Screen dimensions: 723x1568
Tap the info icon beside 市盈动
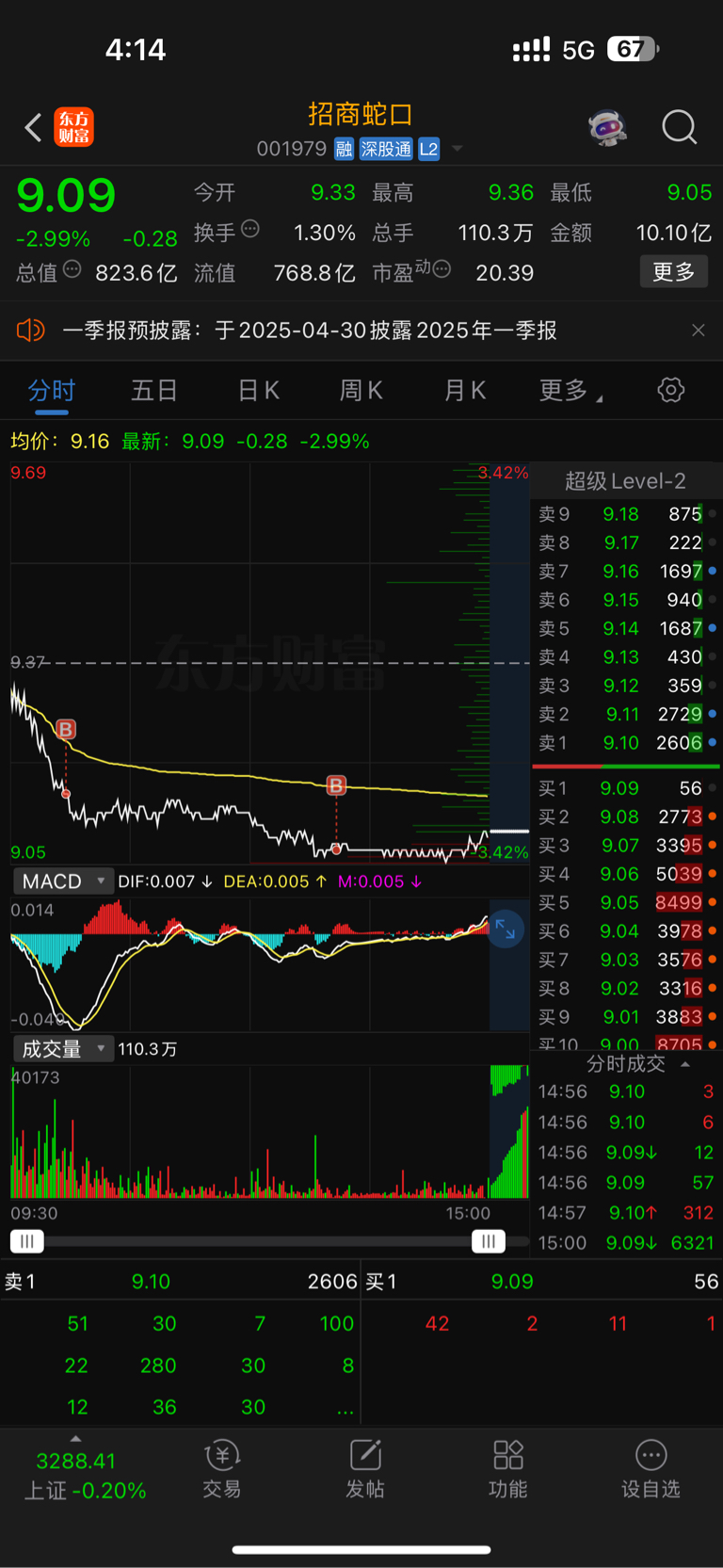click(x=442, y=269)
